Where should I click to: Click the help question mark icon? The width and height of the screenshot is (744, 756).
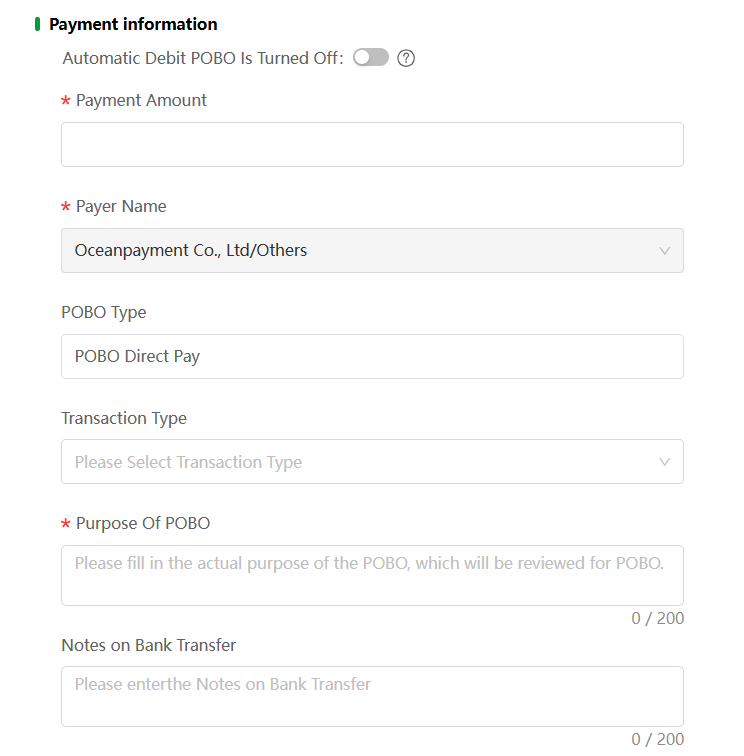(x=406, y=58)
